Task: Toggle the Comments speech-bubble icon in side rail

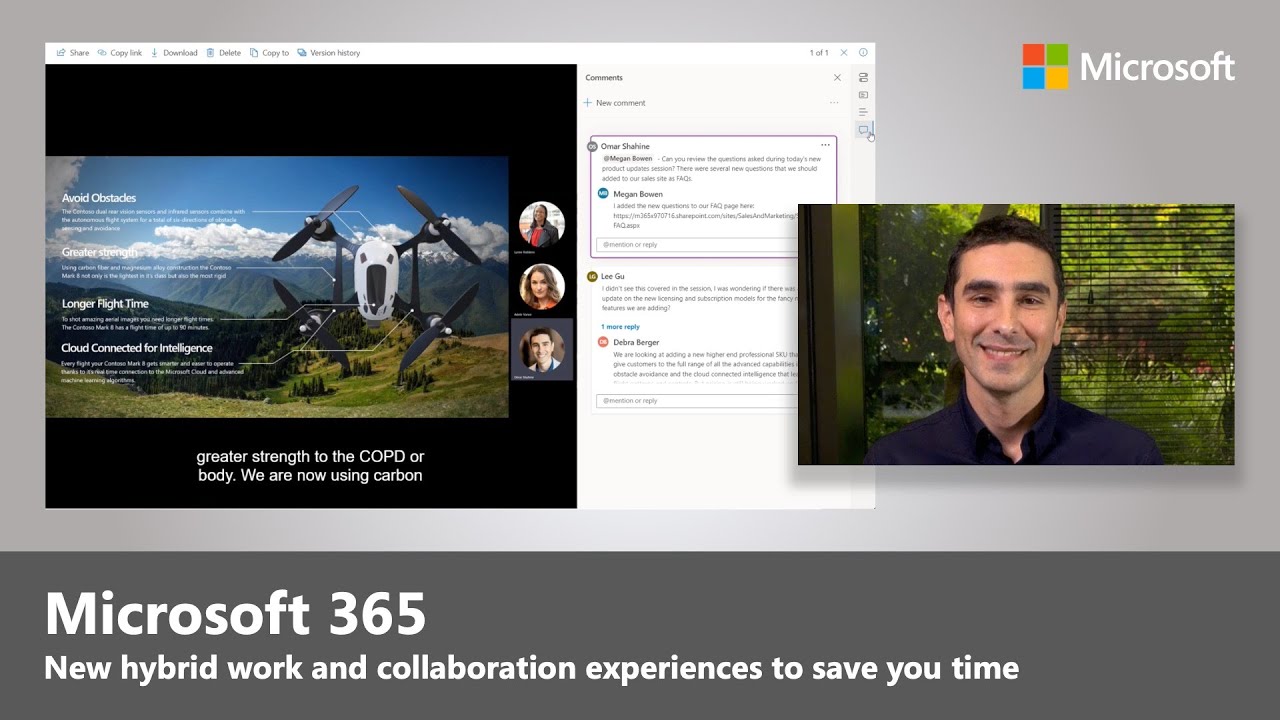Action: click(863, 130)
